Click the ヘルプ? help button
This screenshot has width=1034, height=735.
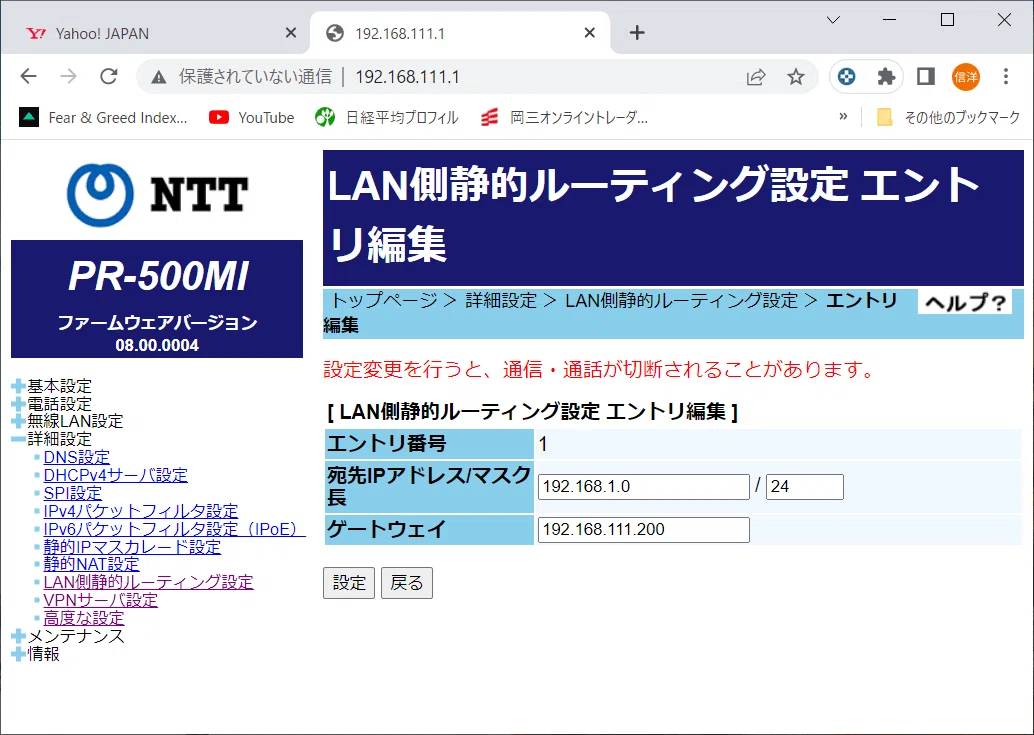click(x=965, y=302)
